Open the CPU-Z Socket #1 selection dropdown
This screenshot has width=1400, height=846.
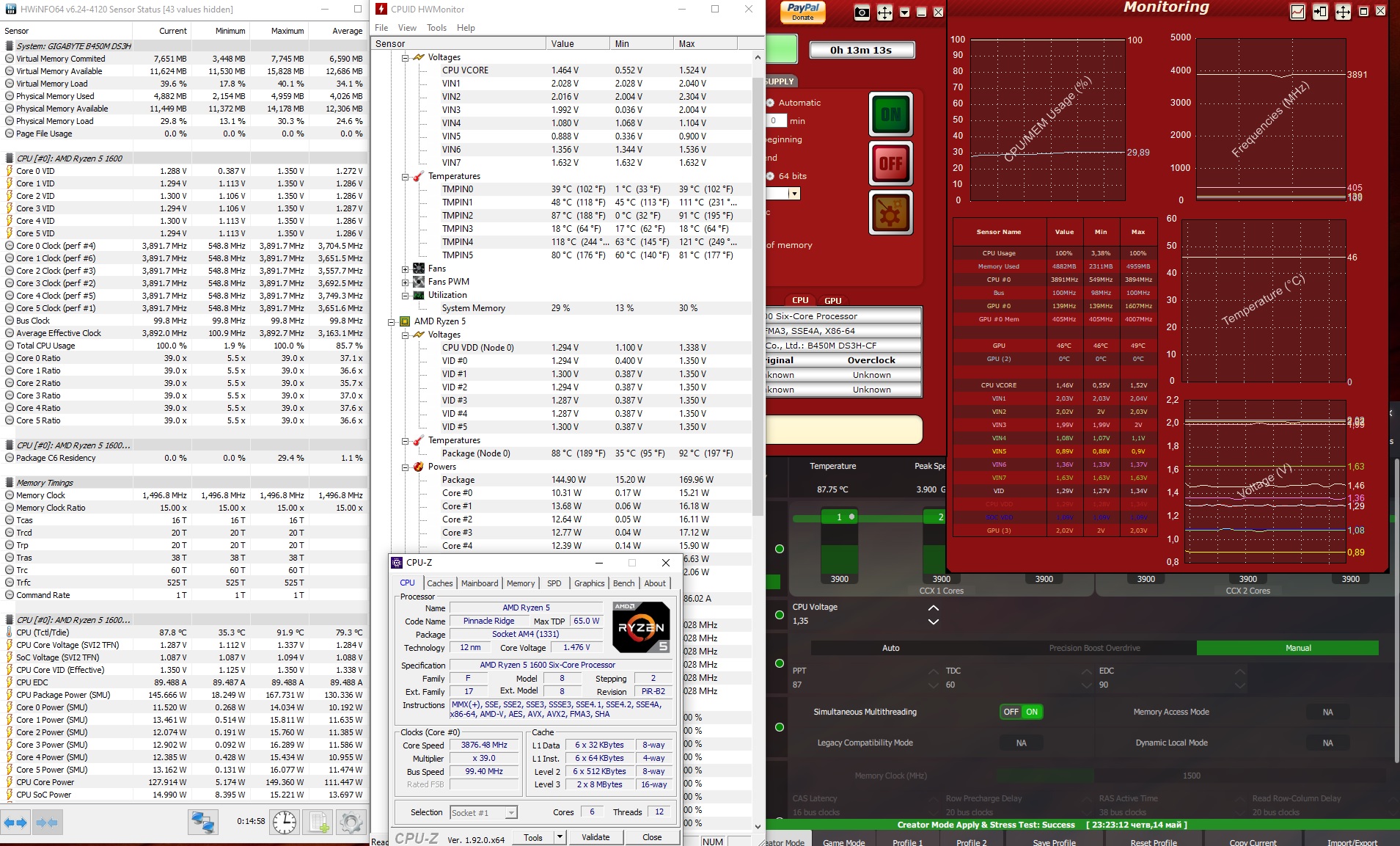click(x=483, y=812)
